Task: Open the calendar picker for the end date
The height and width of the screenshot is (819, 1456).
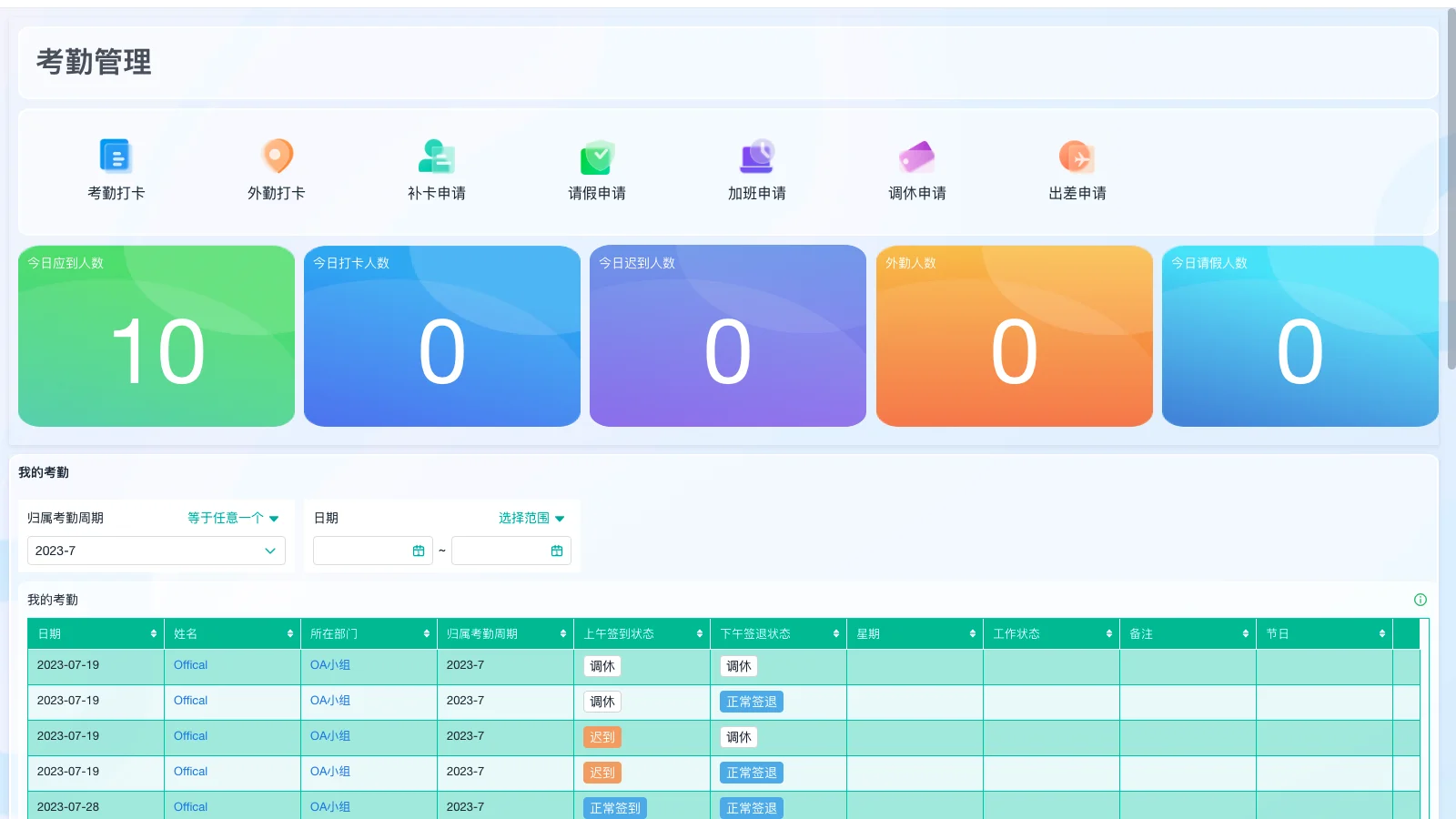Action: [x=556, y=550]
